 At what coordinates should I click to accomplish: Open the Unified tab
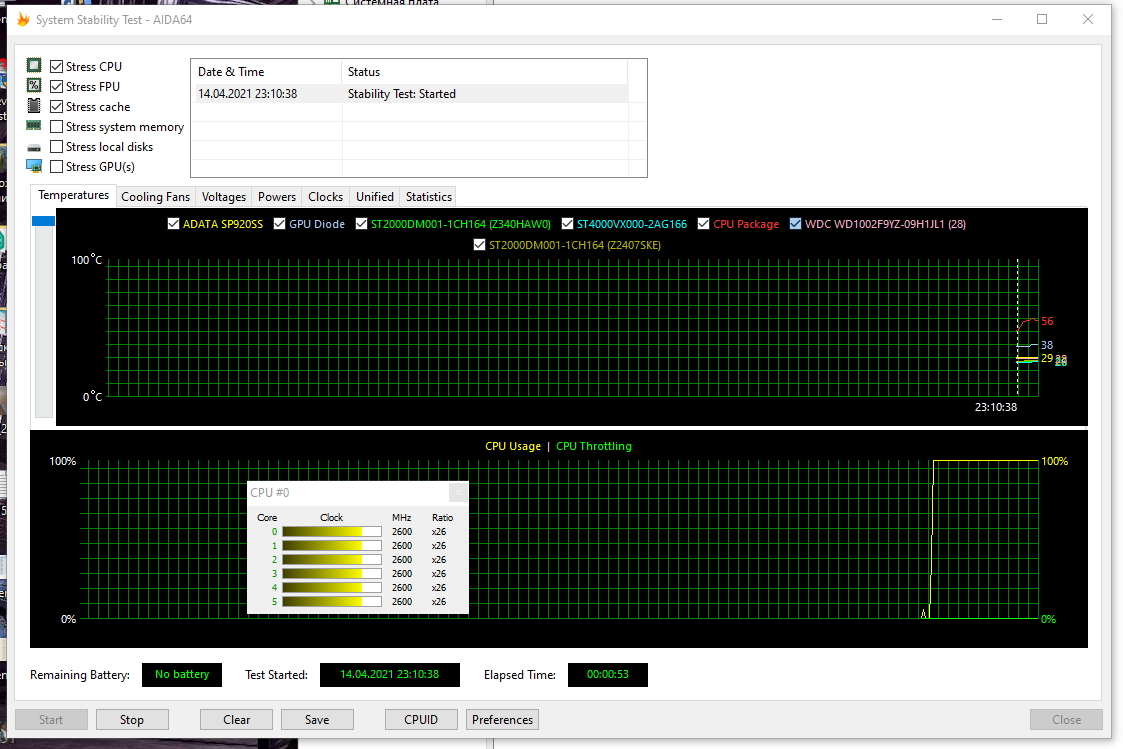pyautogui.click(x=375, y=197)
